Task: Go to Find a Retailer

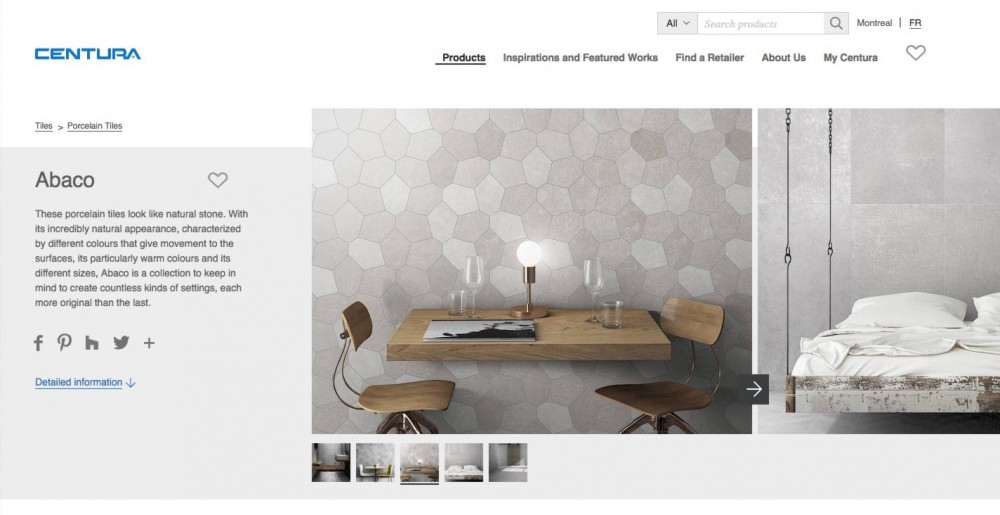Action: pos(709,57)
